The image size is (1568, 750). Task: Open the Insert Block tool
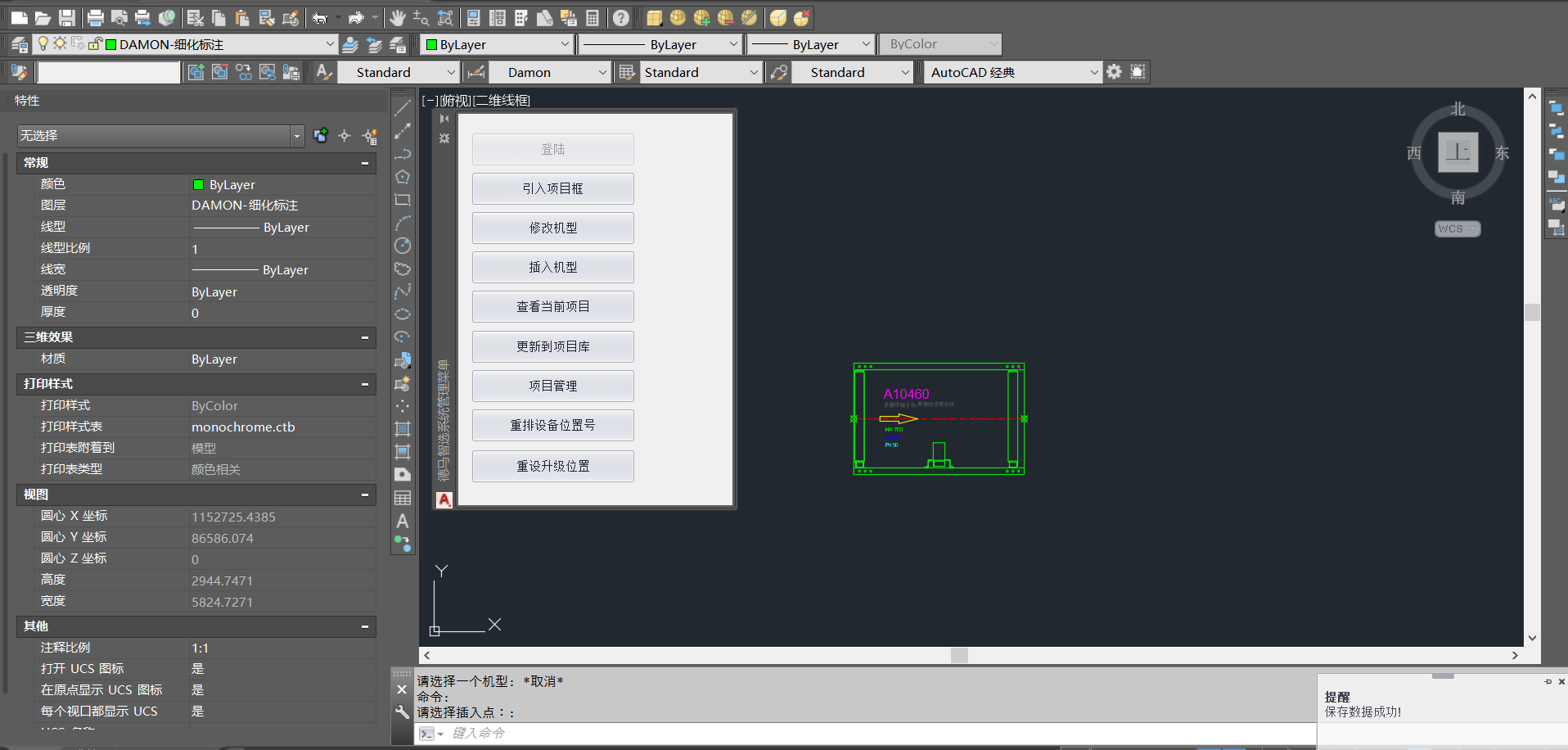(402, 359)
